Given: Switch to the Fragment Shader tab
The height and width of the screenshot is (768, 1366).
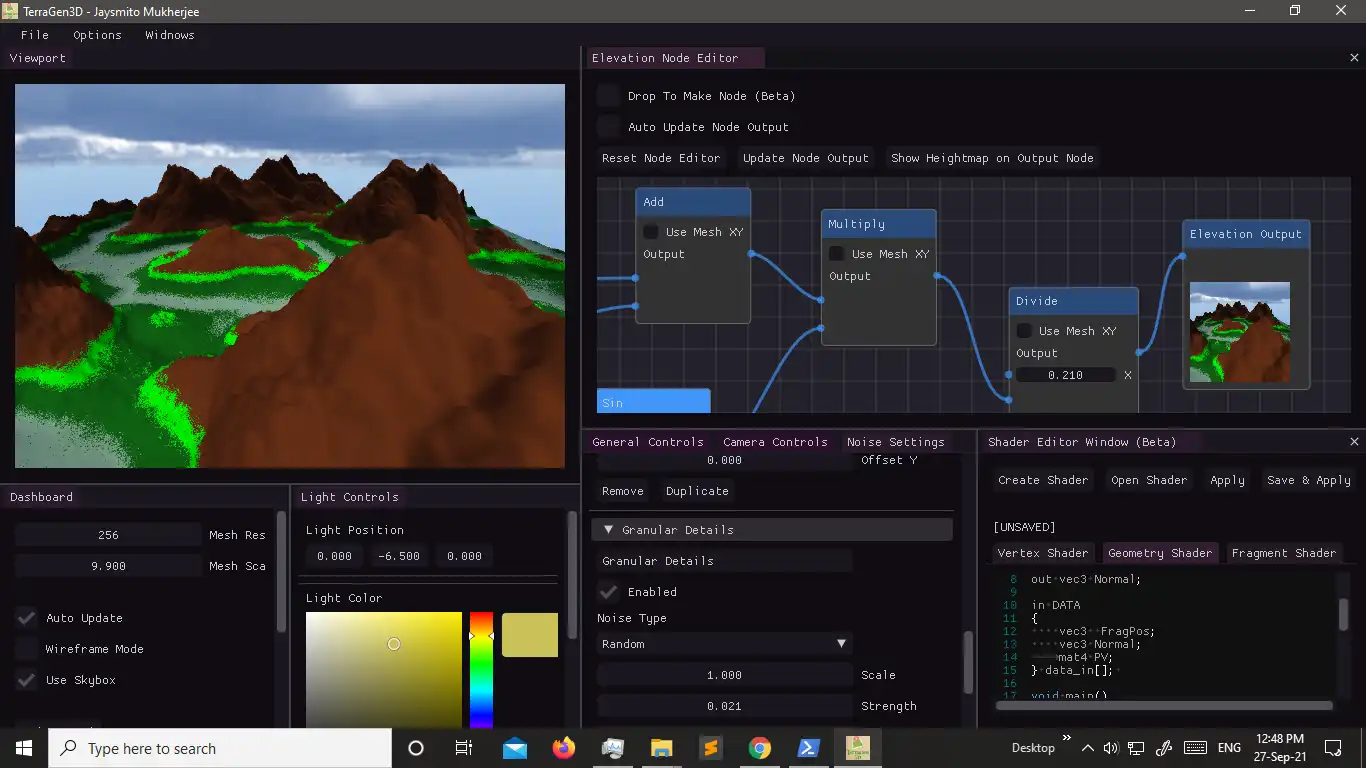Looking at the screenshot, I should point(1283,553).
